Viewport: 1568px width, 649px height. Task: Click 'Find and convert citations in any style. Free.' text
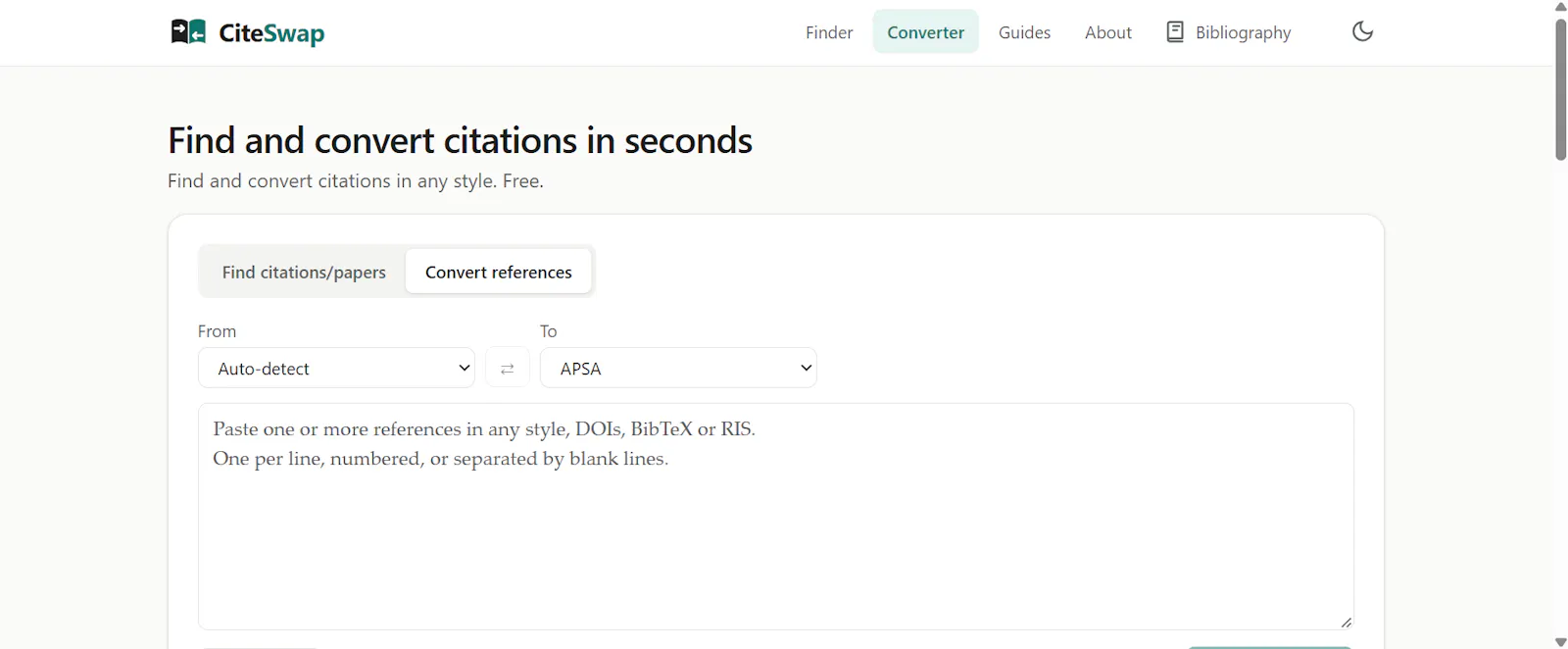[356, 181]
